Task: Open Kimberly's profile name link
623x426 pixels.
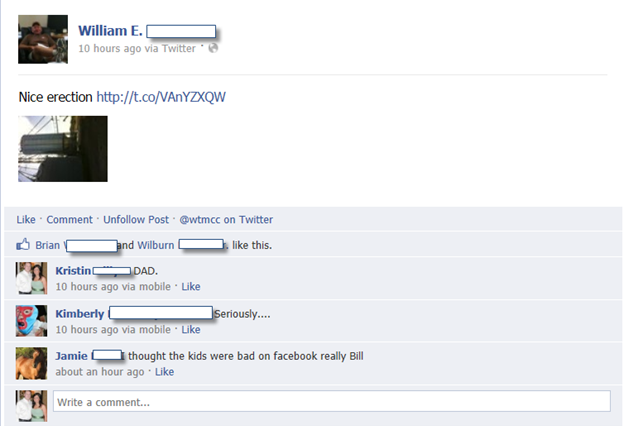Action: [79, 314]
